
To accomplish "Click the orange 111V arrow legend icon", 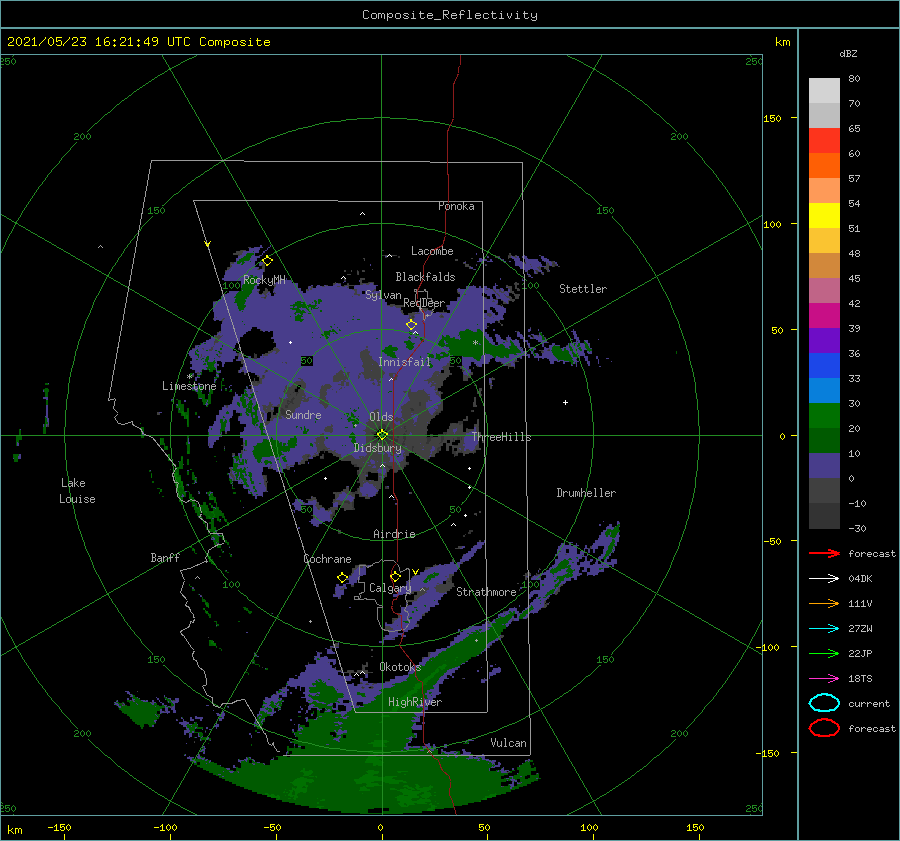I will tap(824, 603).
